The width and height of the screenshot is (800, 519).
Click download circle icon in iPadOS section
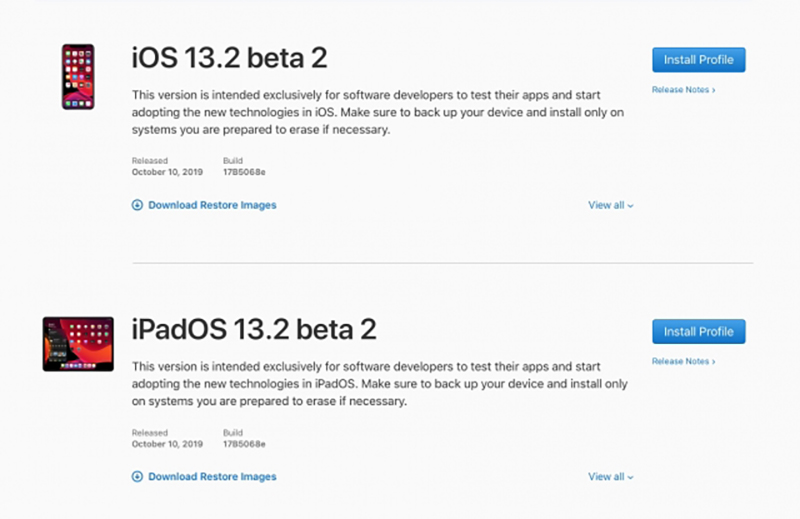[138, 477]
